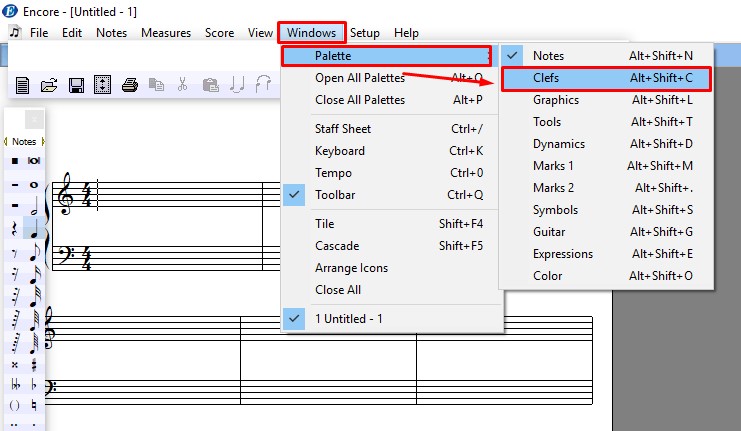This screenshot has height=431, width=741.
Task: Open the File menu
Action: tap(39, 33)
